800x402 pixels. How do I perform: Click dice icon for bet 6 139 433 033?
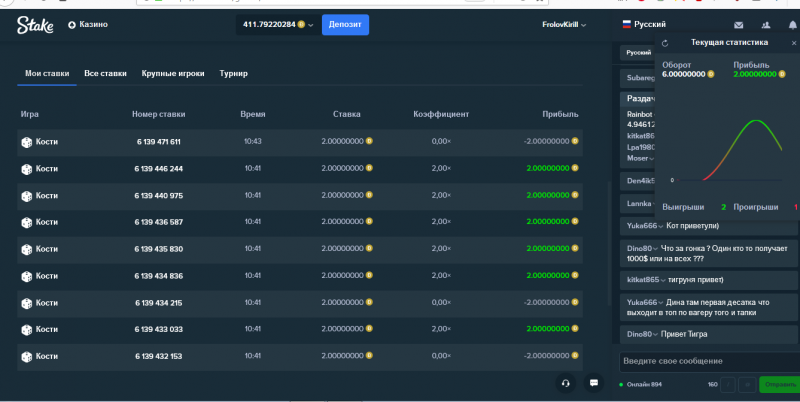pyautogui.click(x=27, y=330)
